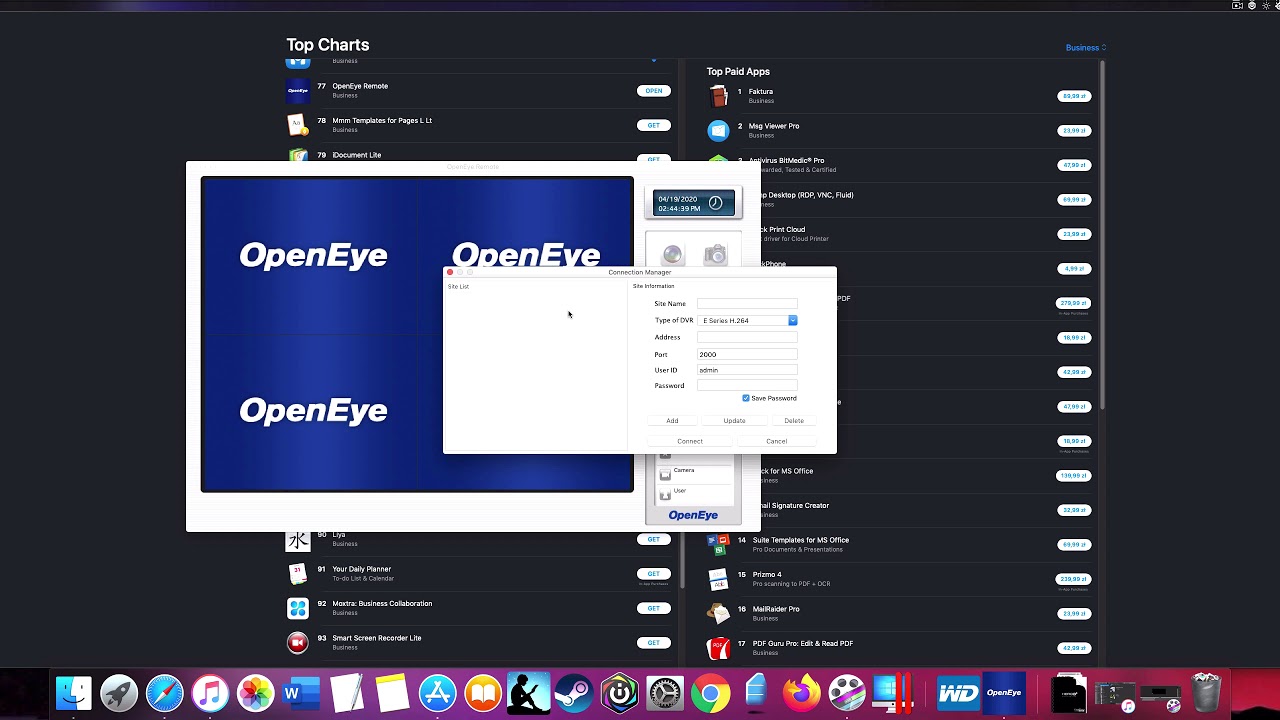Viewport: 1280px width, 720px height.
Task: Open App Store from the Dock
Action: (437, 693)
